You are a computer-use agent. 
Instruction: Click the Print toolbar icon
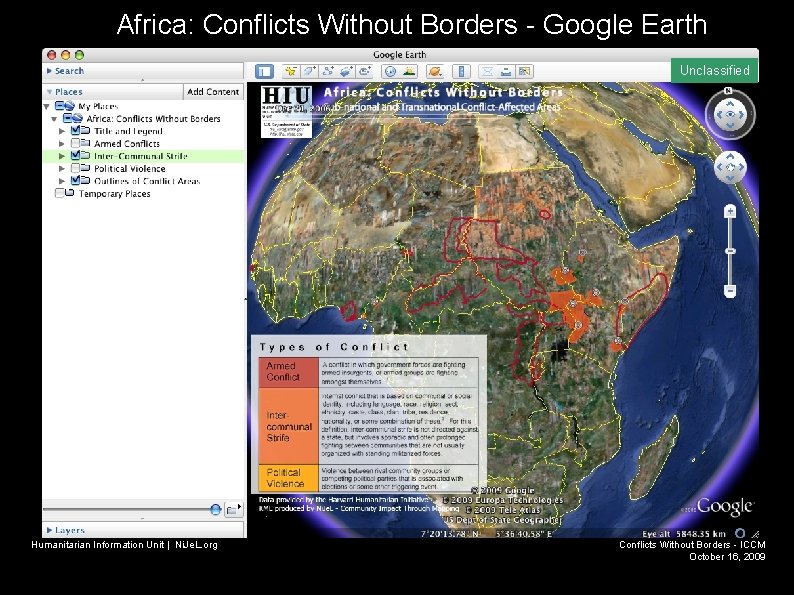tap(505, 71)
